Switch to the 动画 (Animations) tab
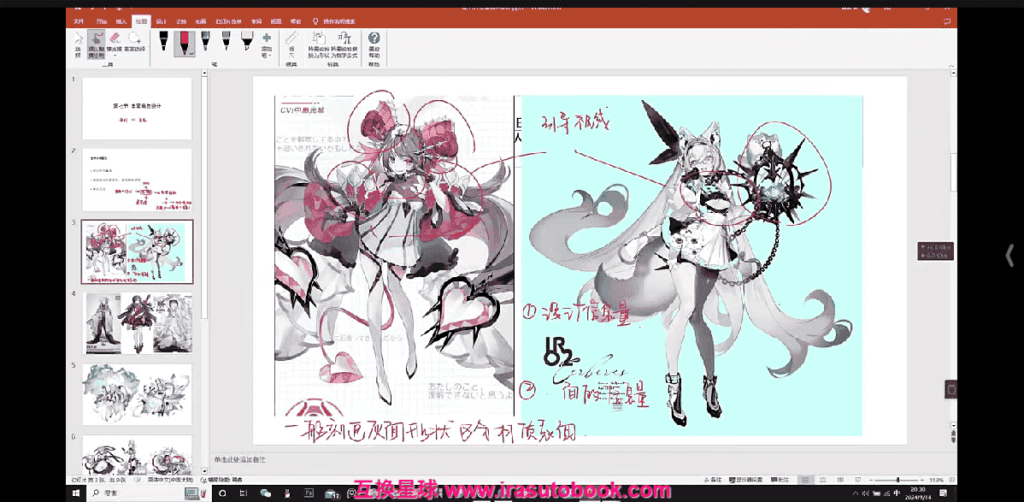 click(200, 22)
